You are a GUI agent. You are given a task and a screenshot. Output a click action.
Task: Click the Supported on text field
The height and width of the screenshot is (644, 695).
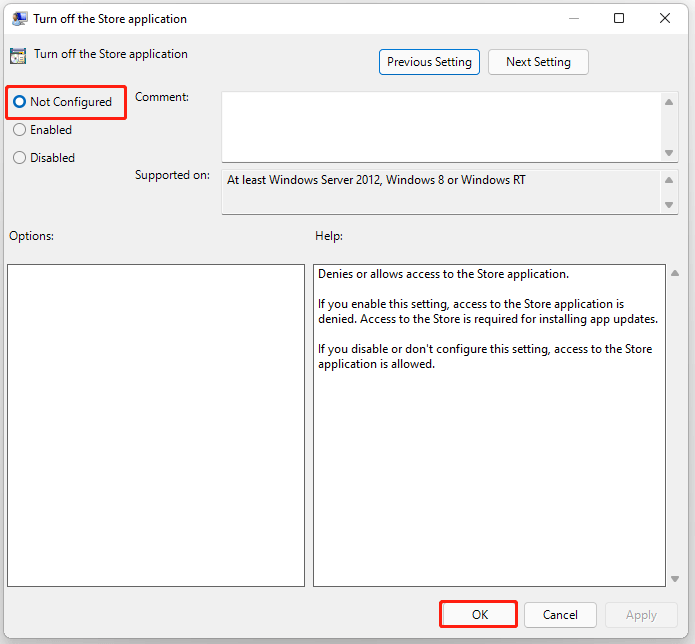click(441, 192)
